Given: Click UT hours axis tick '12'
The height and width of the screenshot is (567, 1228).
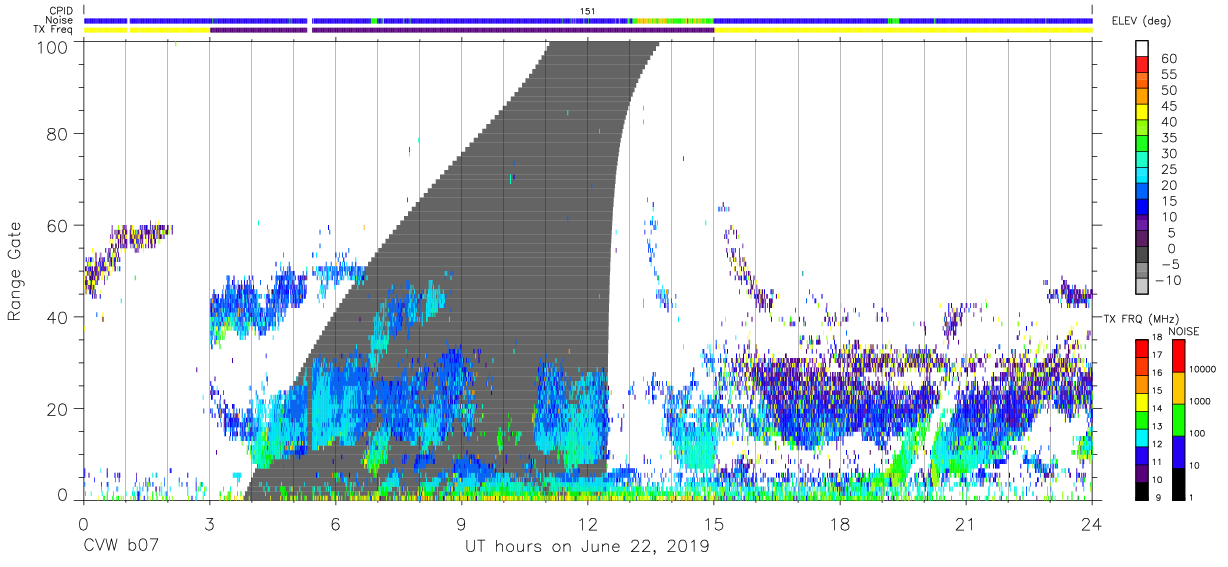Looking at the screenshot, I should [x=587, y=523].
